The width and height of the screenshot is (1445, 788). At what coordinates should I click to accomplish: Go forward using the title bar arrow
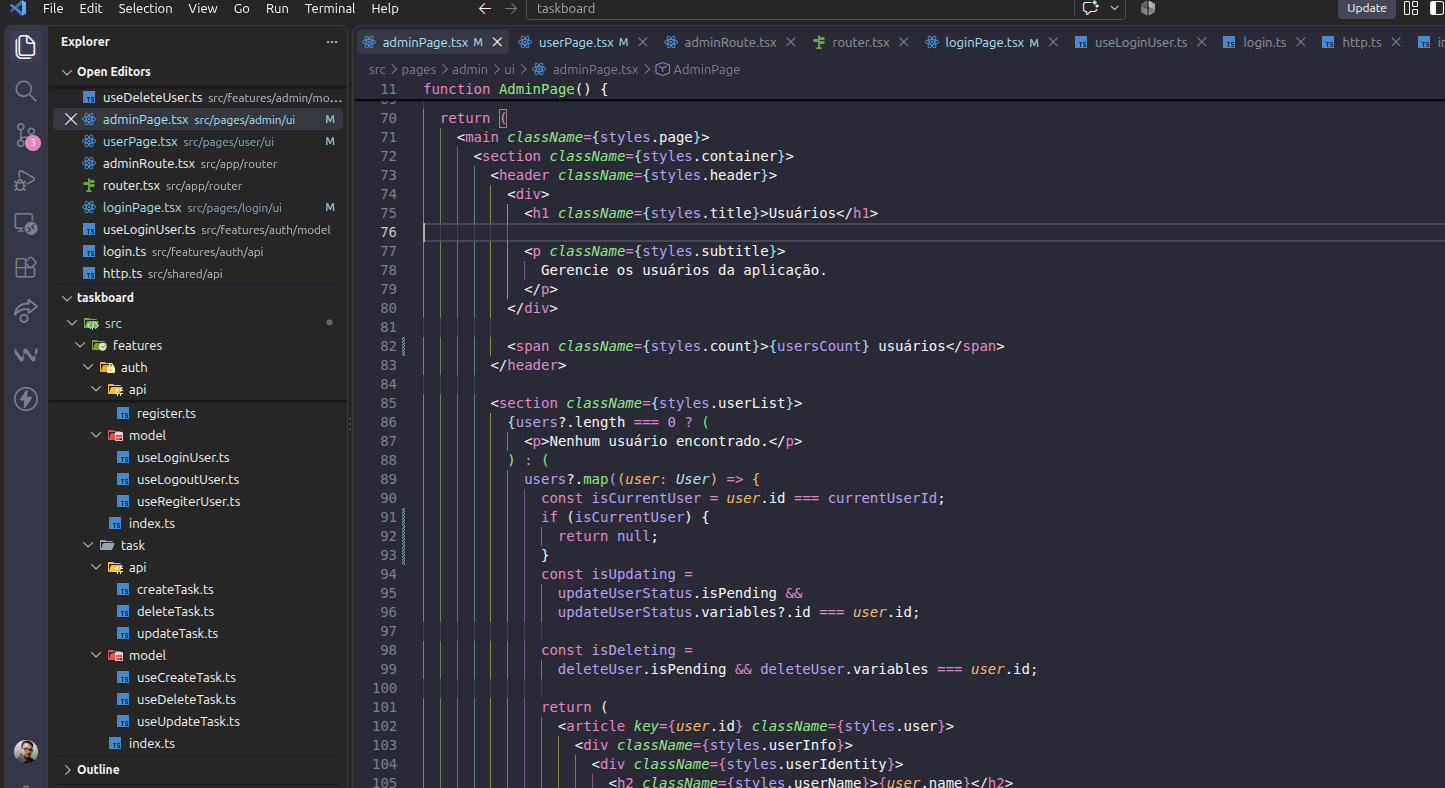click(511, 9)
